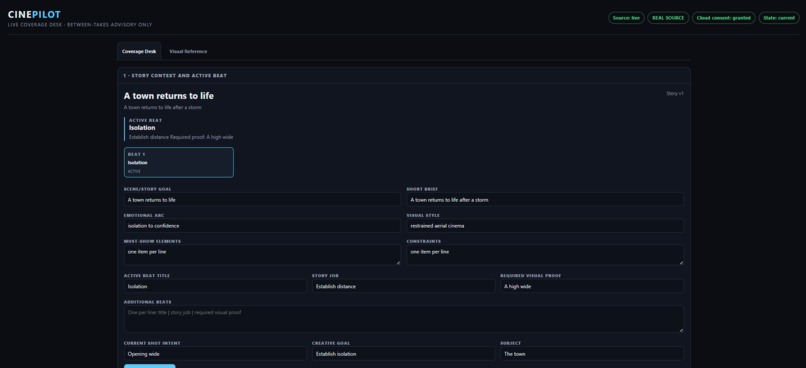This screenshot has width=806, height=368.
Task: Click the Constraints text area resize handle
Action: (x=681, y=263)
